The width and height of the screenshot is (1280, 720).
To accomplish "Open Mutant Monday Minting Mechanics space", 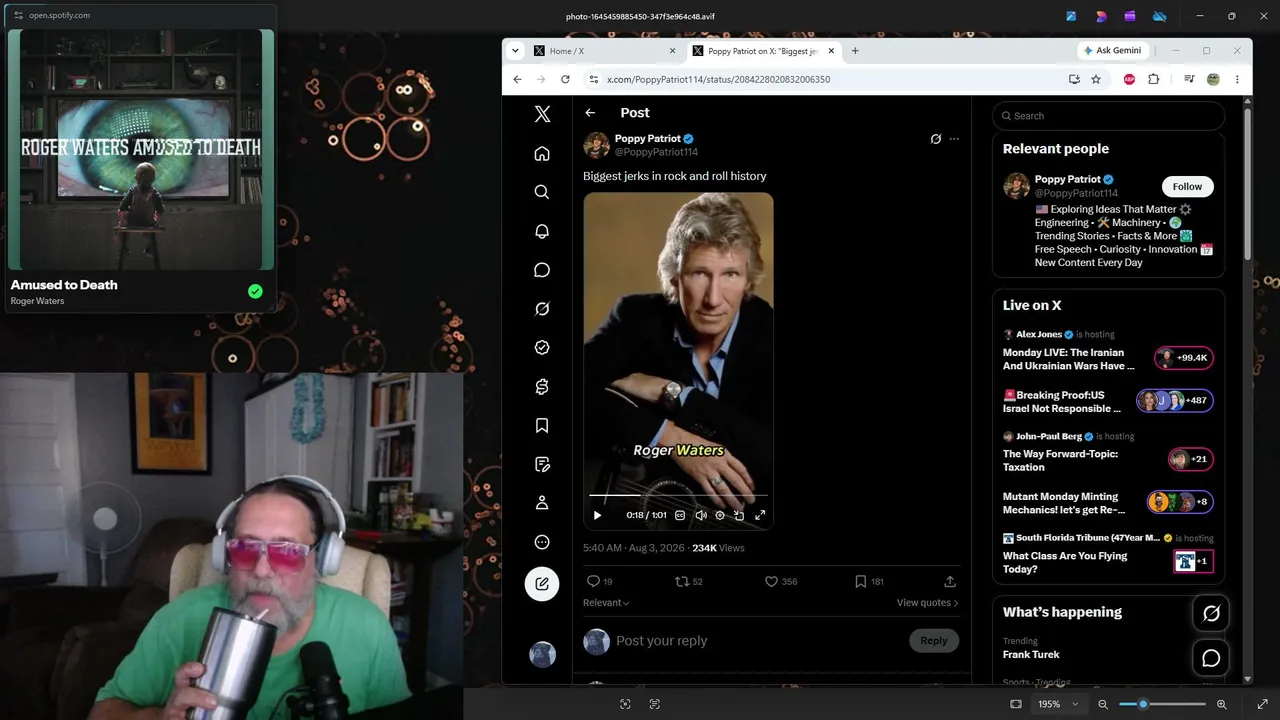I will [x=1108, y=503].
